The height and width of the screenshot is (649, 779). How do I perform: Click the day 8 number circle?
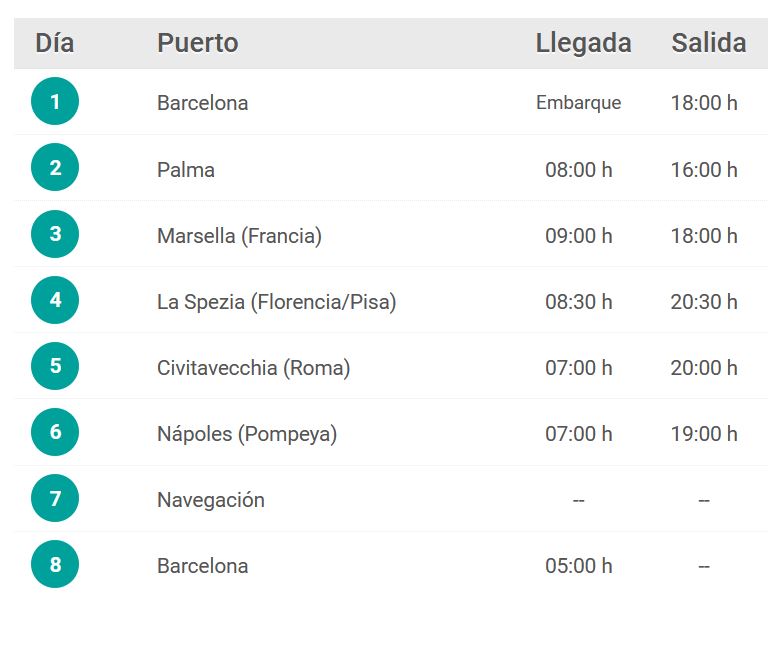coord(55,564)
